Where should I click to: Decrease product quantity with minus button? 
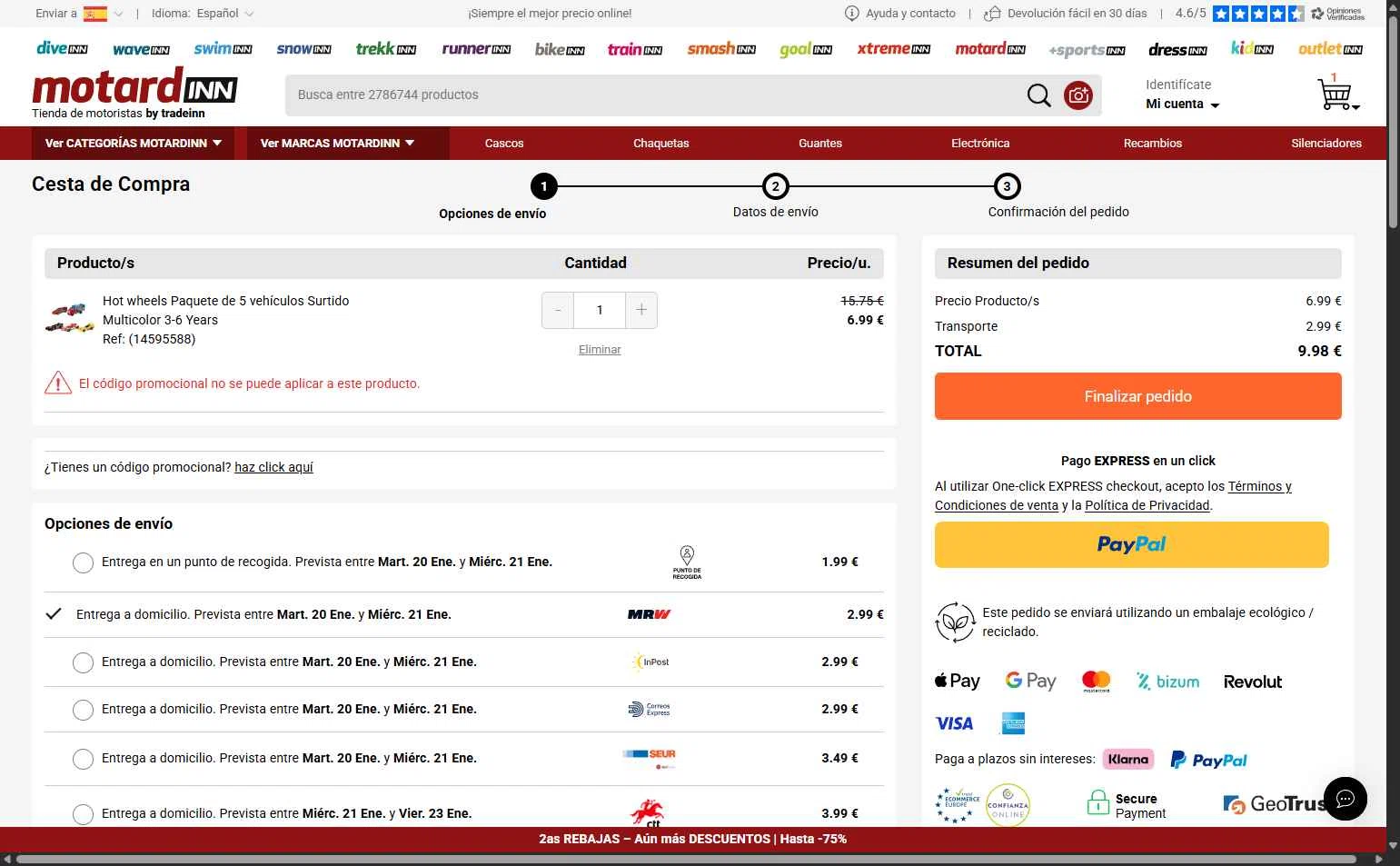click(558, 311)
